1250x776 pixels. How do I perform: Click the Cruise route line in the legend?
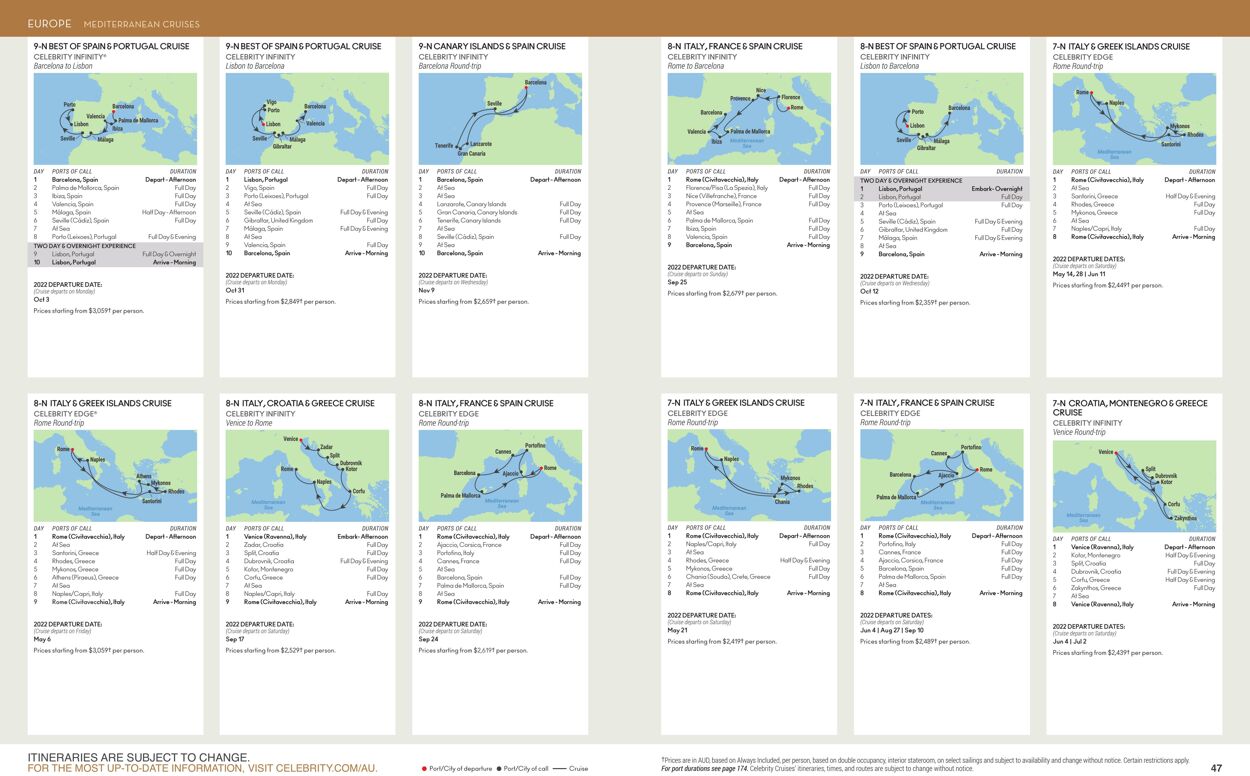pos(559,770)
